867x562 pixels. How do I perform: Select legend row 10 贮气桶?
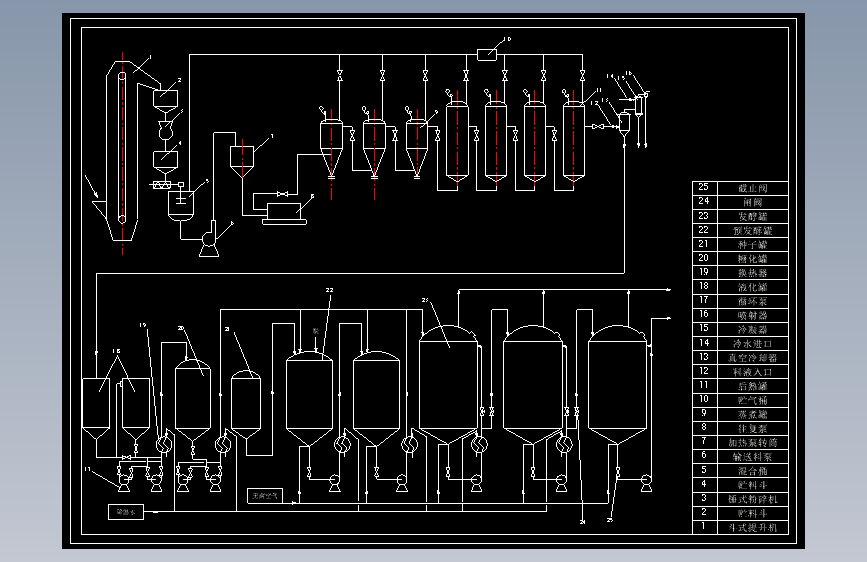pyautogui.click(x=740, y=400)
